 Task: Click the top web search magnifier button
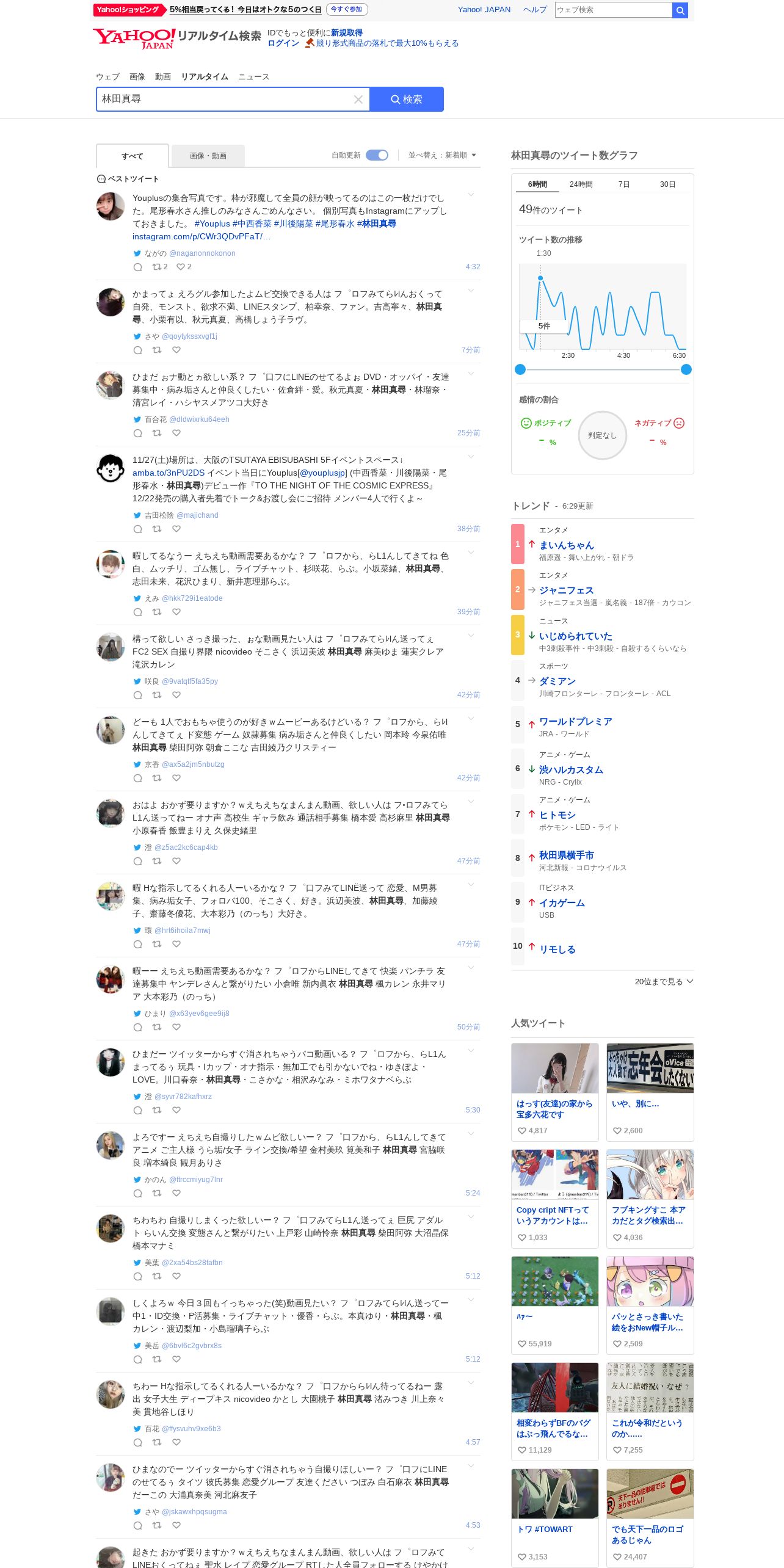(680, 10)
